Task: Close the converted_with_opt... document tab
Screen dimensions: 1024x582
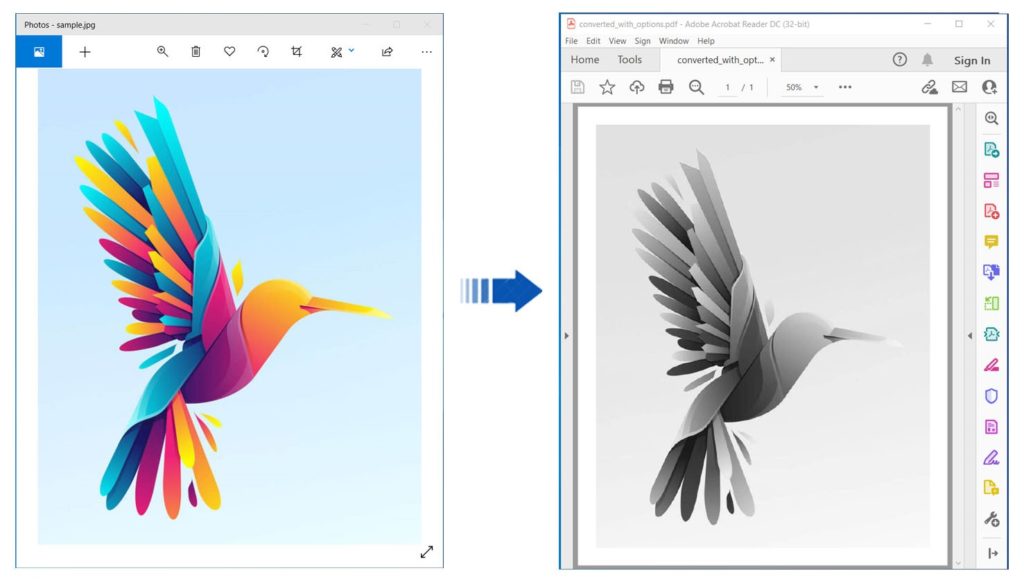Action: pos(772,60)
